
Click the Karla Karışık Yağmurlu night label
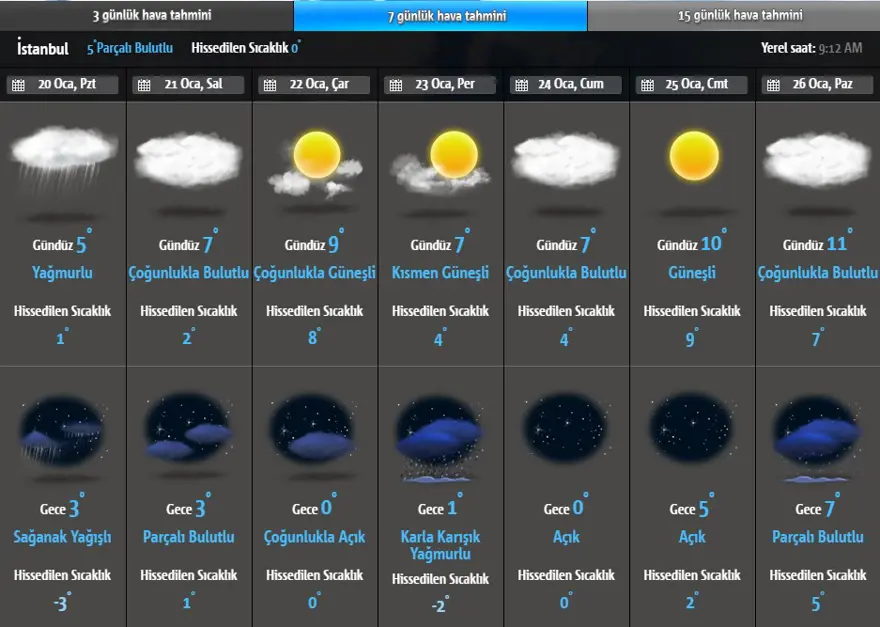coord(441,545)
